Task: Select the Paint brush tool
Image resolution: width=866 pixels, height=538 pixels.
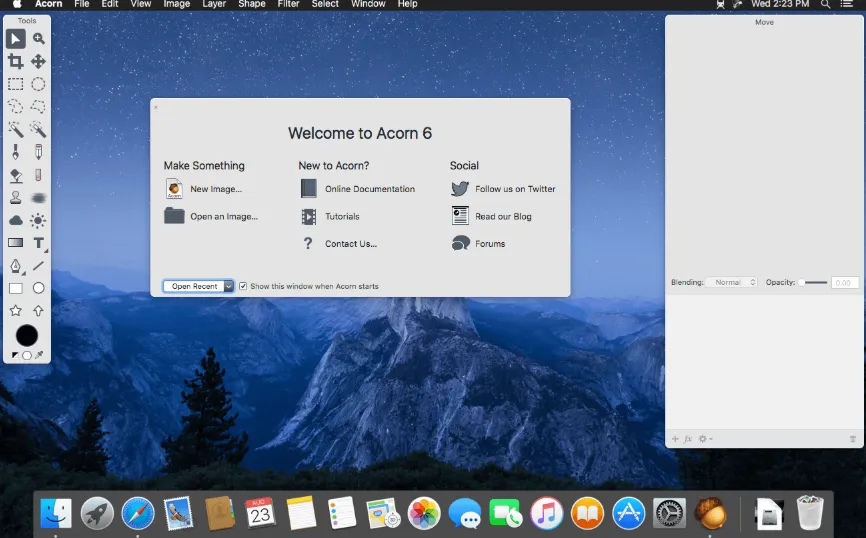Action: pyautogui.click(x=15, y=151)
